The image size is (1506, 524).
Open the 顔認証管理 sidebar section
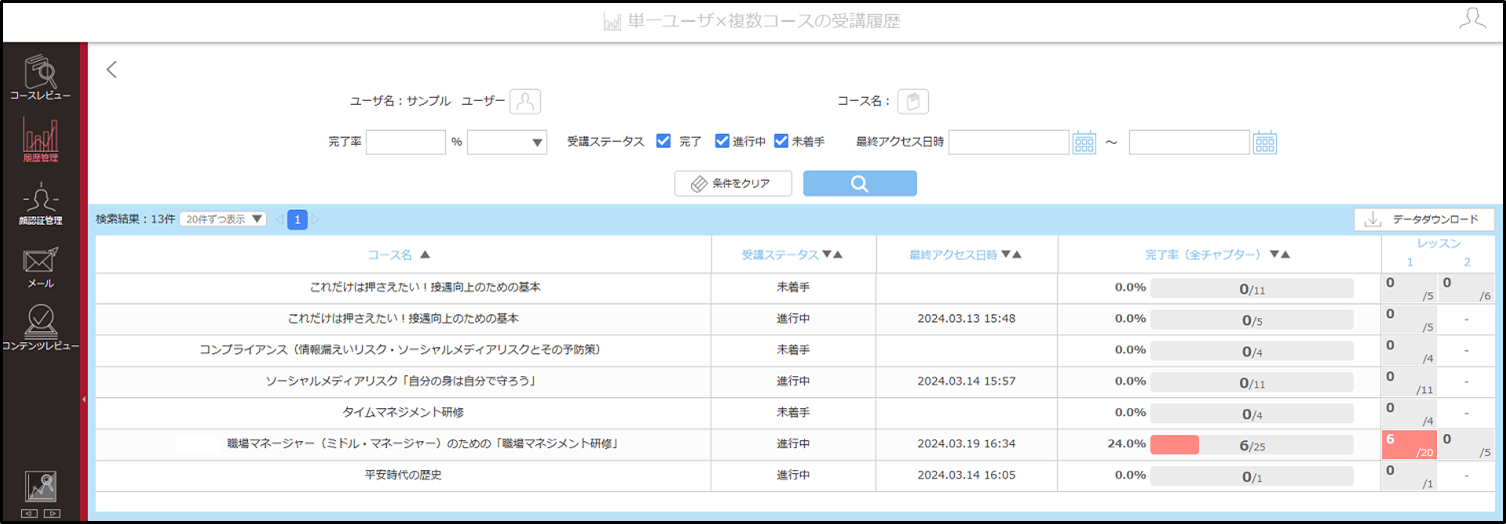[41, 204]
